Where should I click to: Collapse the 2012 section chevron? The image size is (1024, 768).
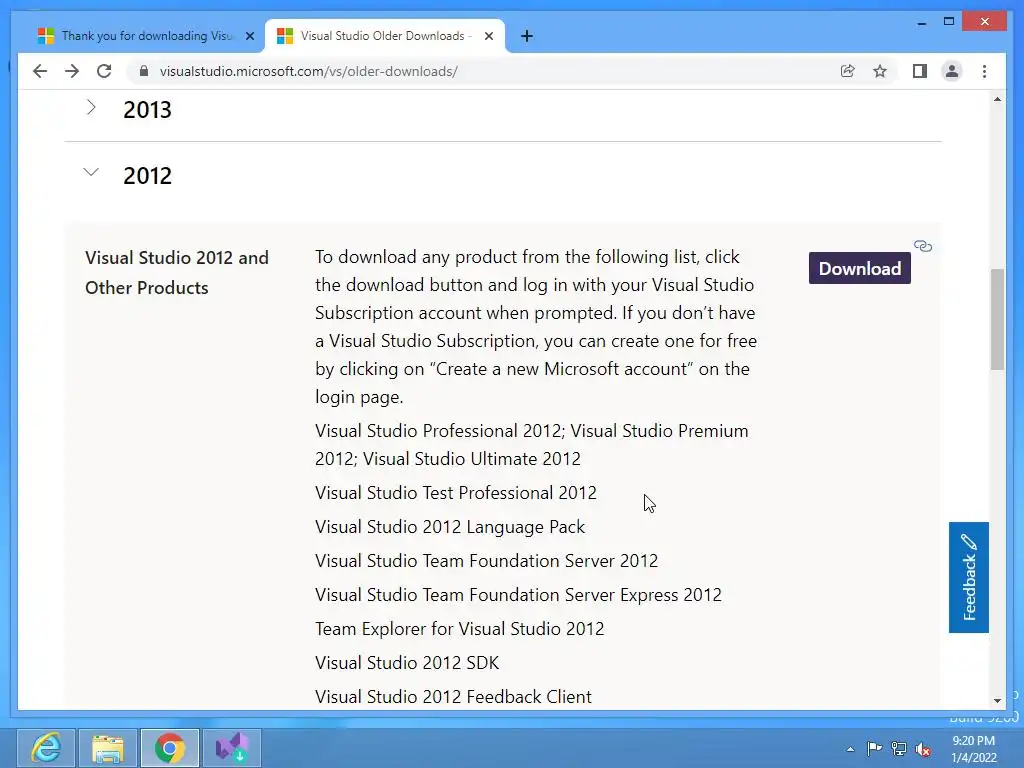pyautogui.click(x=91, y=172)
